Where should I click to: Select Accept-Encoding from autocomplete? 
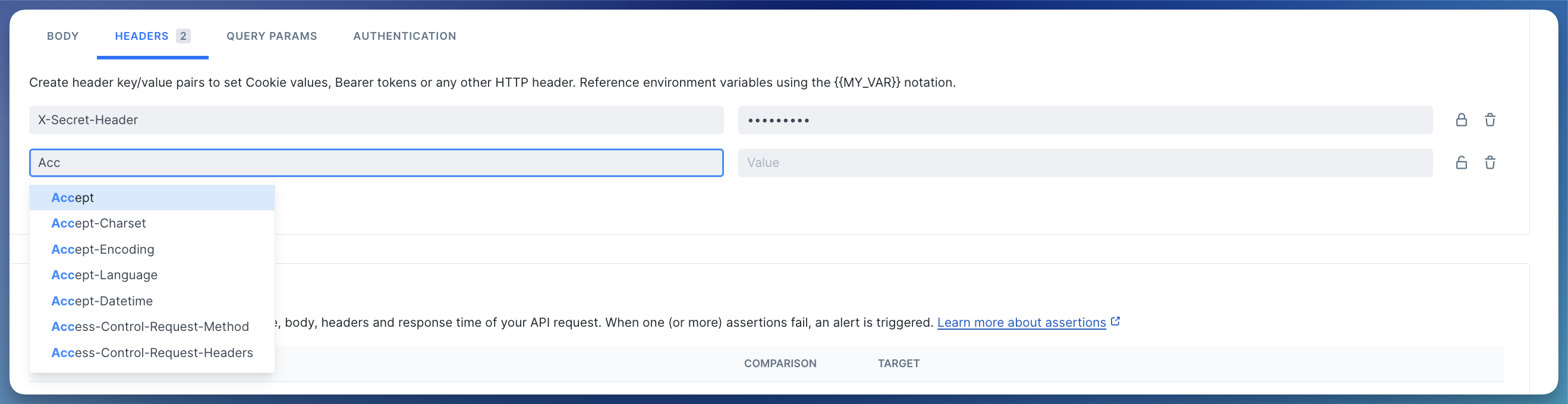[152, 250]
